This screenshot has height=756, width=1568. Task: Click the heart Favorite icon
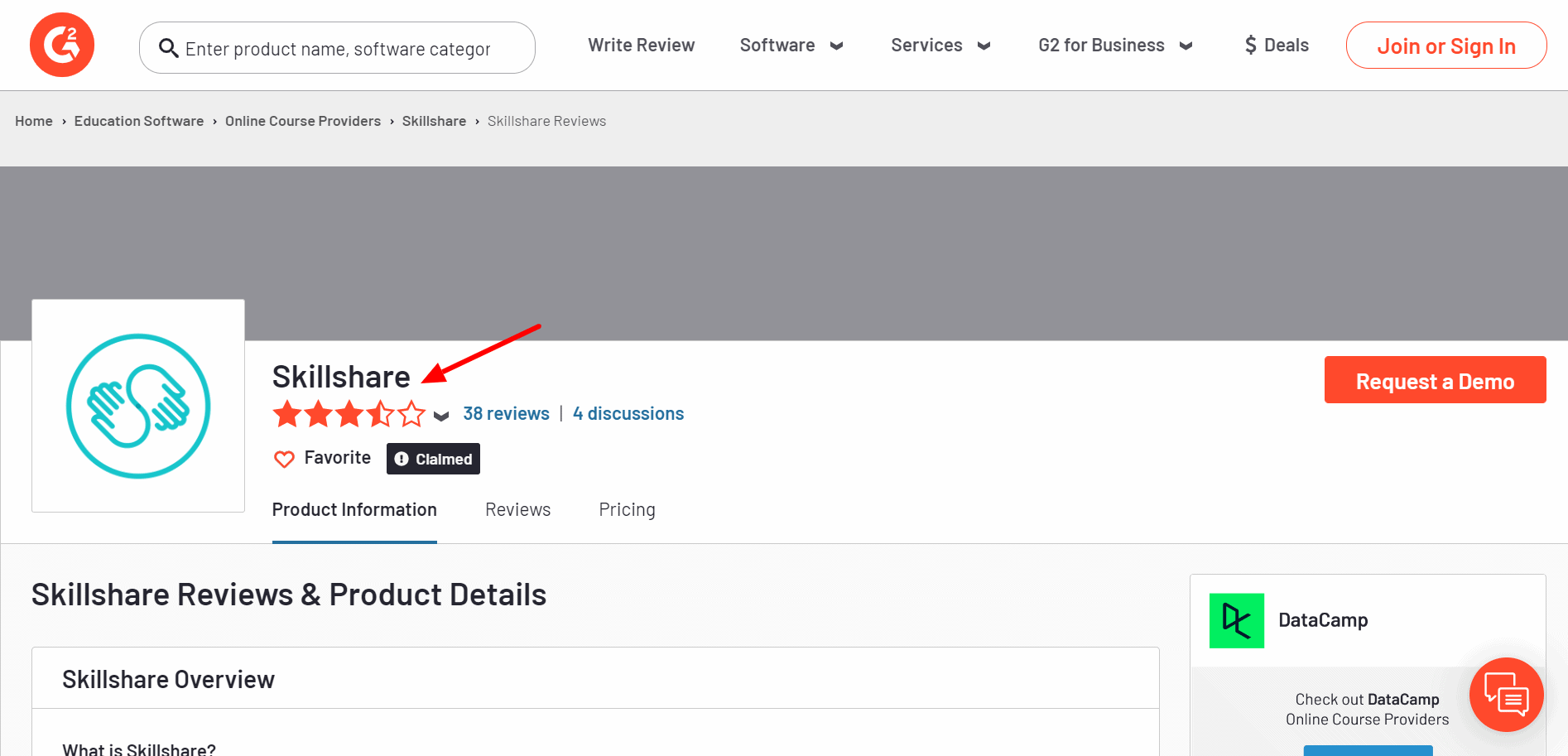tap(284, 459)
